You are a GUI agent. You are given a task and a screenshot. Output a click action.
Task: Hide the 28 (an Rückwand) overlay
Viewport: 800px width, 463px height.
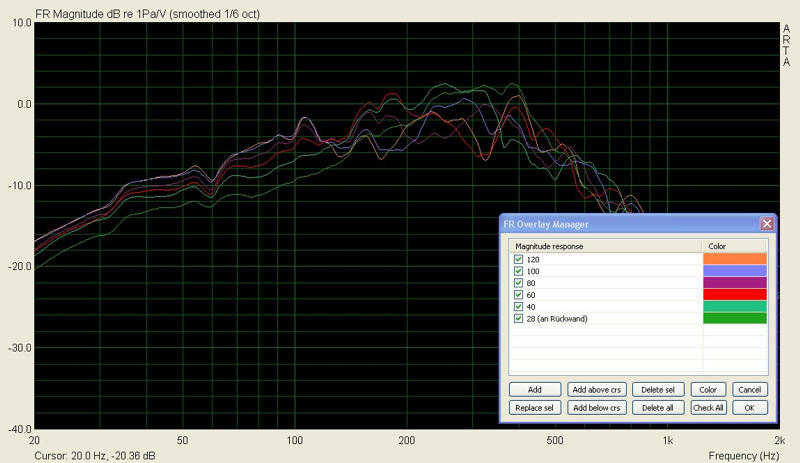[518, 318]
